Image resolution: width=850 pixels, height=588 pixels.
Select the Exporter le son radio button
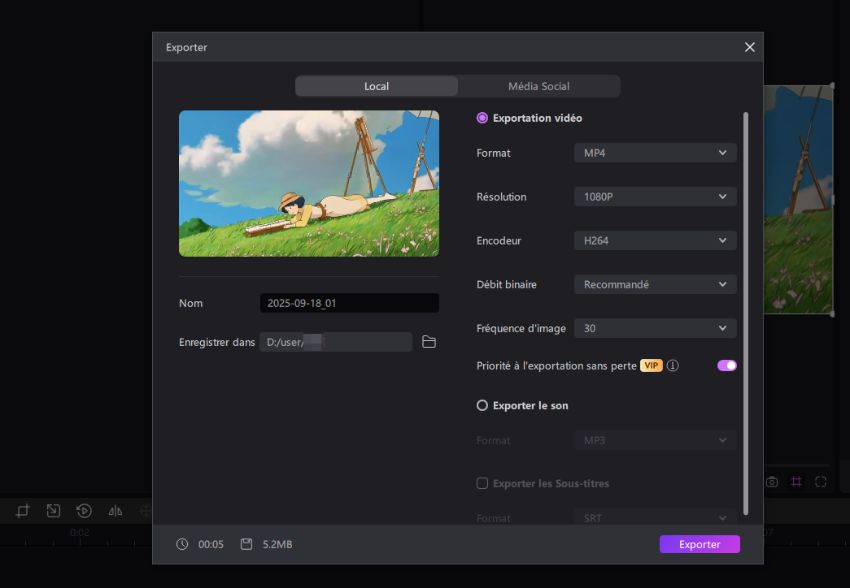[x=482, y=405]
